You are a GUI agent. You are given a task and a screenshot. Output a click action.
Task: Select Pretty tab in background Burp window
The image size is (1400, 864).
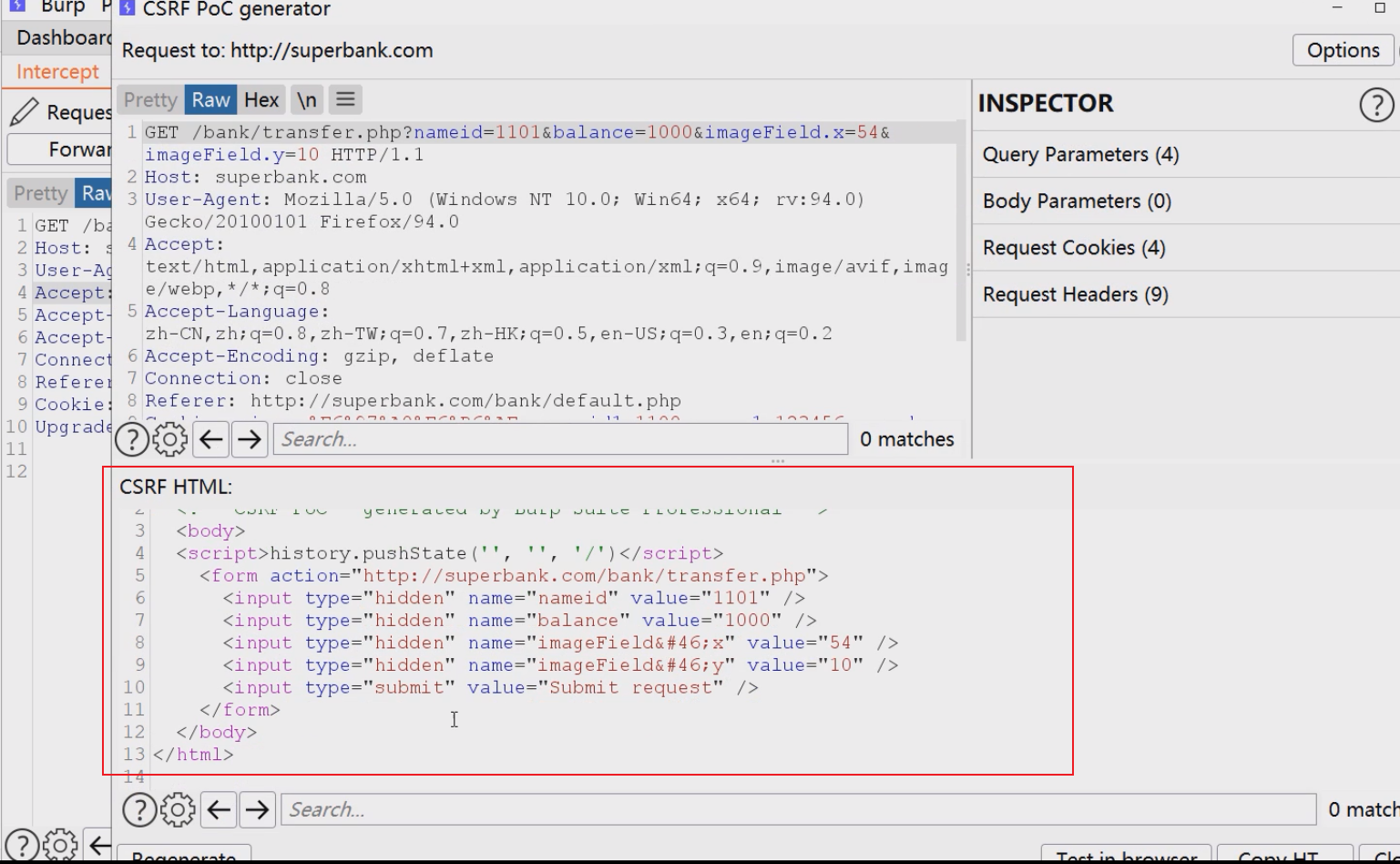point(41,193)
